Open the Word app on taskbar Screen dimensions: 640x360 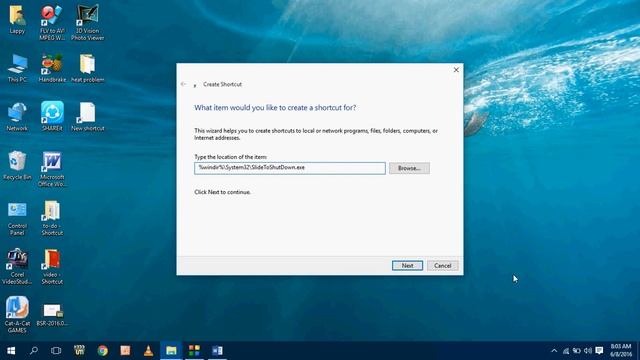[x=217, y=351]
